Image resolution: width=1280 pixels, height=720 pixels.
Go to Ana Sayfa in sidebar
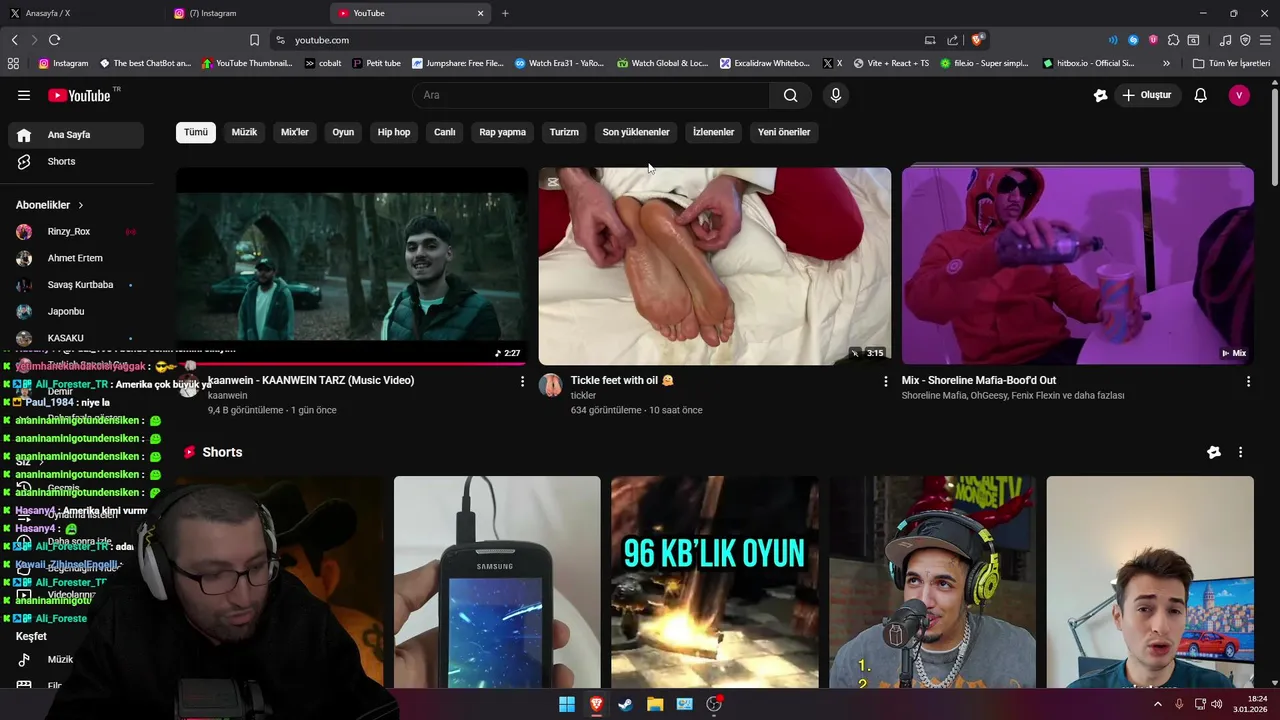[76, 135]
